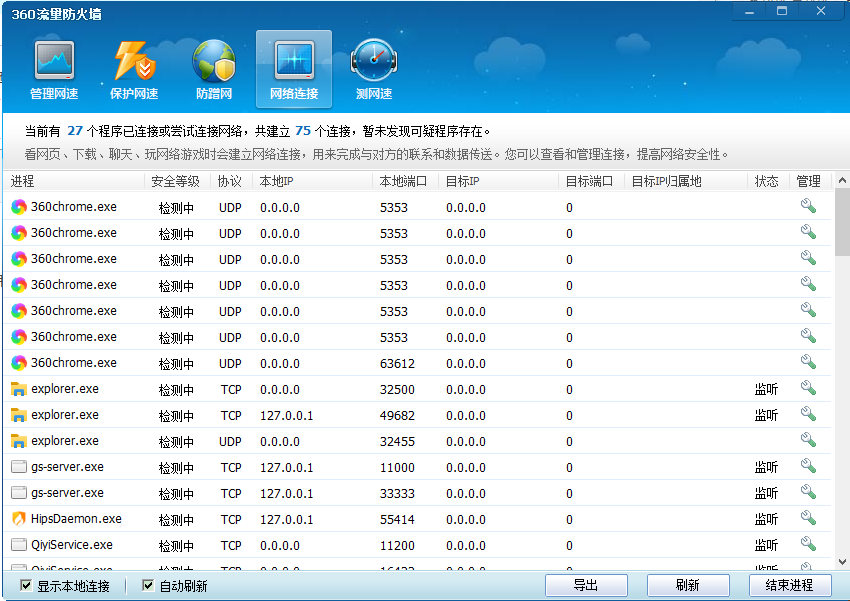Minimize the 360流量防火墙 window
Screen dimensions: 850x601
click(x=750, y=12)
